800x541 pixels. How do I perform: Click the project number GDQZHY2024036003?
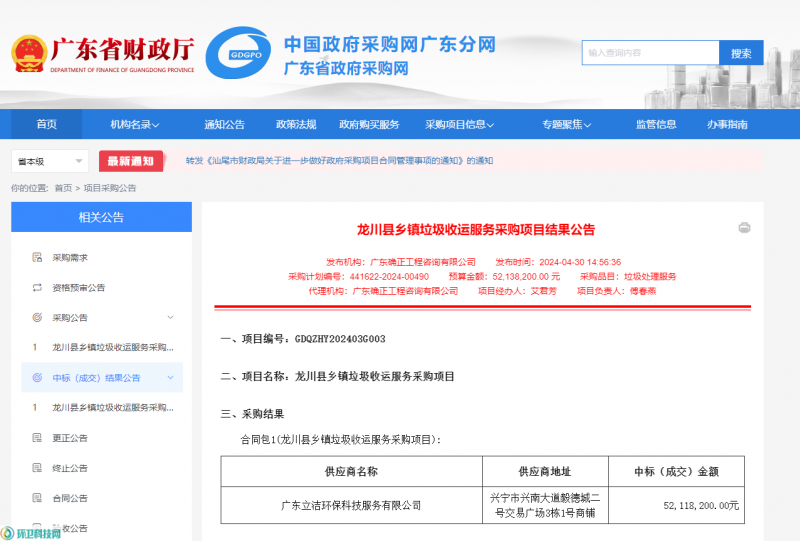click(x=340, y=339)
